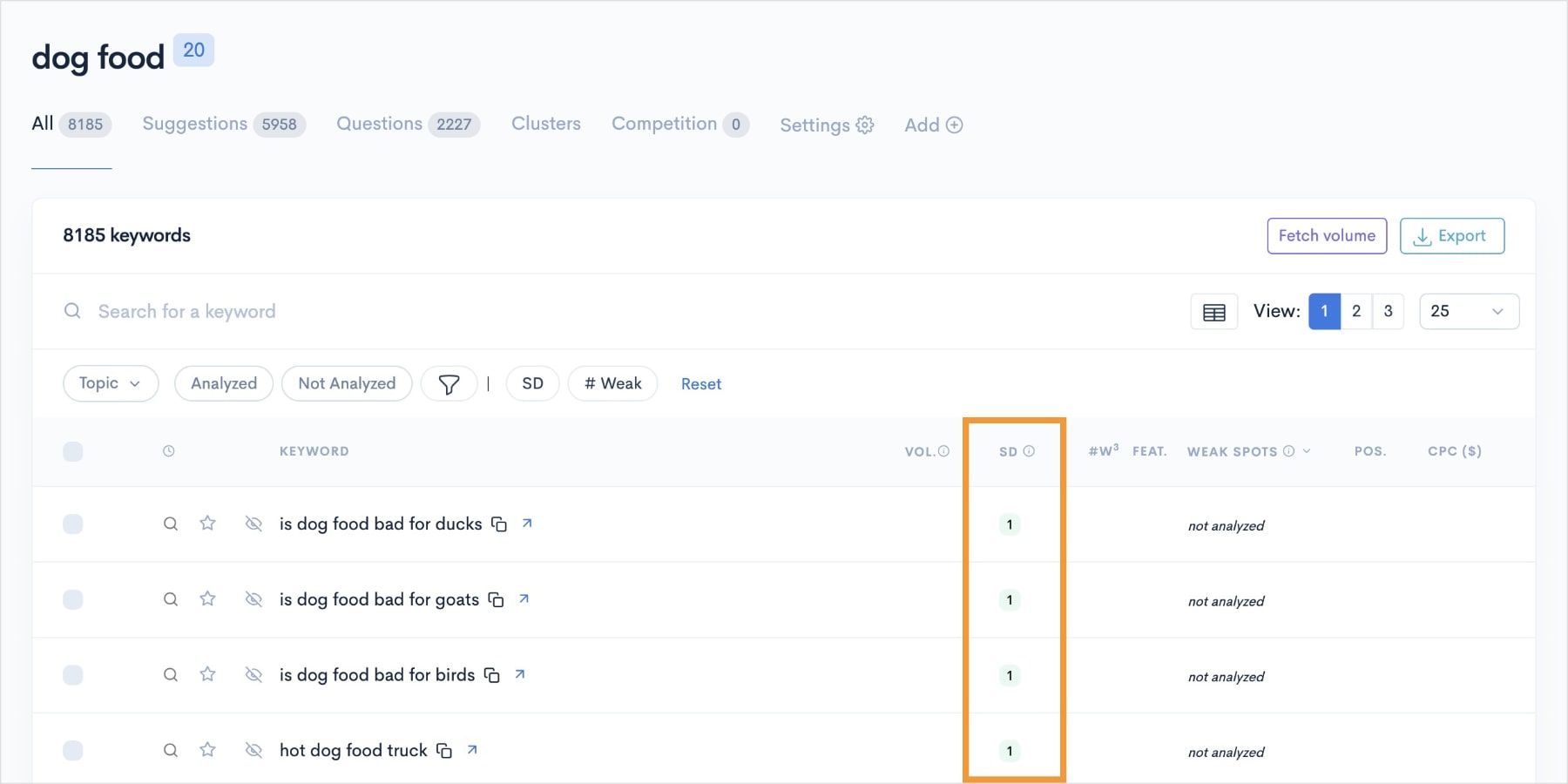The image size is (1568, 784).
Task: Check the select-all checkbox in the header
Action: click(73, 451)
